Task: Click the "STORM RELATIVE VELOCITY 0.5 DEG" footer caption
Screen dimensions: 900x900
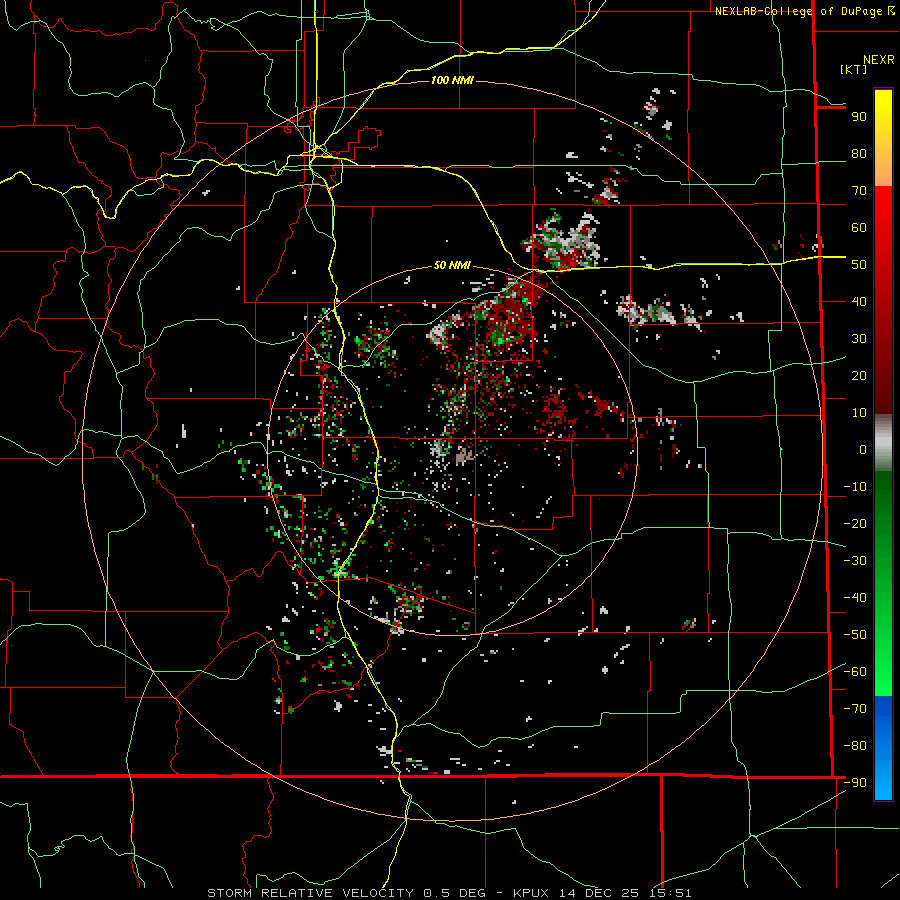Action: (x=346, y=893)
